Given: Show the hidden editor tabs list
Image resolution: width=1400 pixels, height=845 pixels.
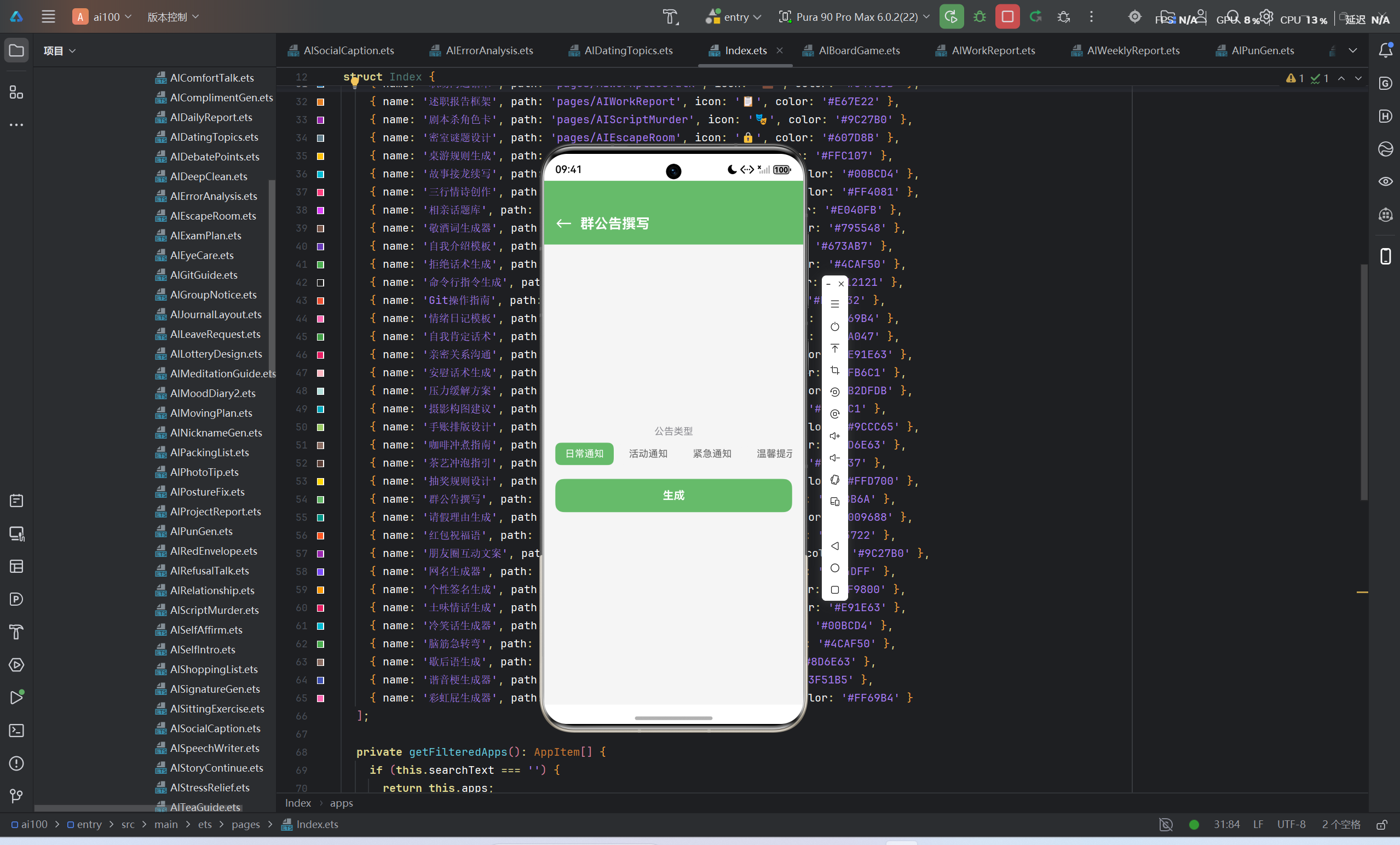Looking at the screenshot, I should point(1353,50).
